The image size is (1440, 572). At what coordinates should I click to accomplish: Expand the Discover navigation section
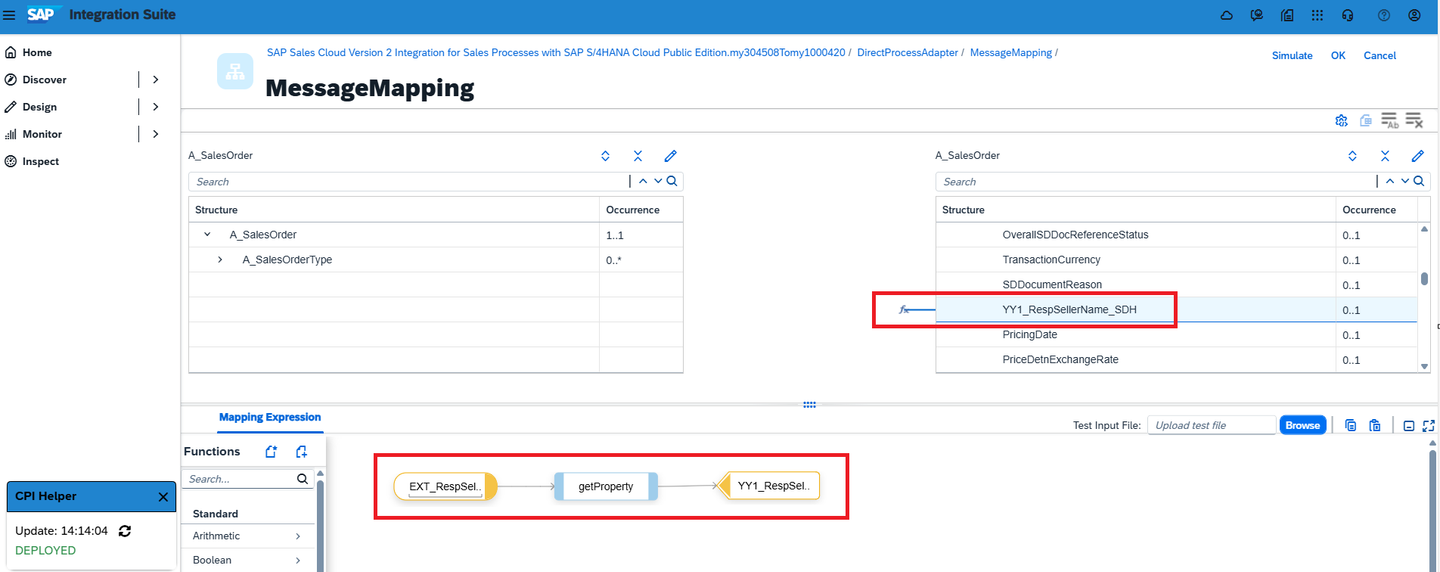(x=155, y=79)
